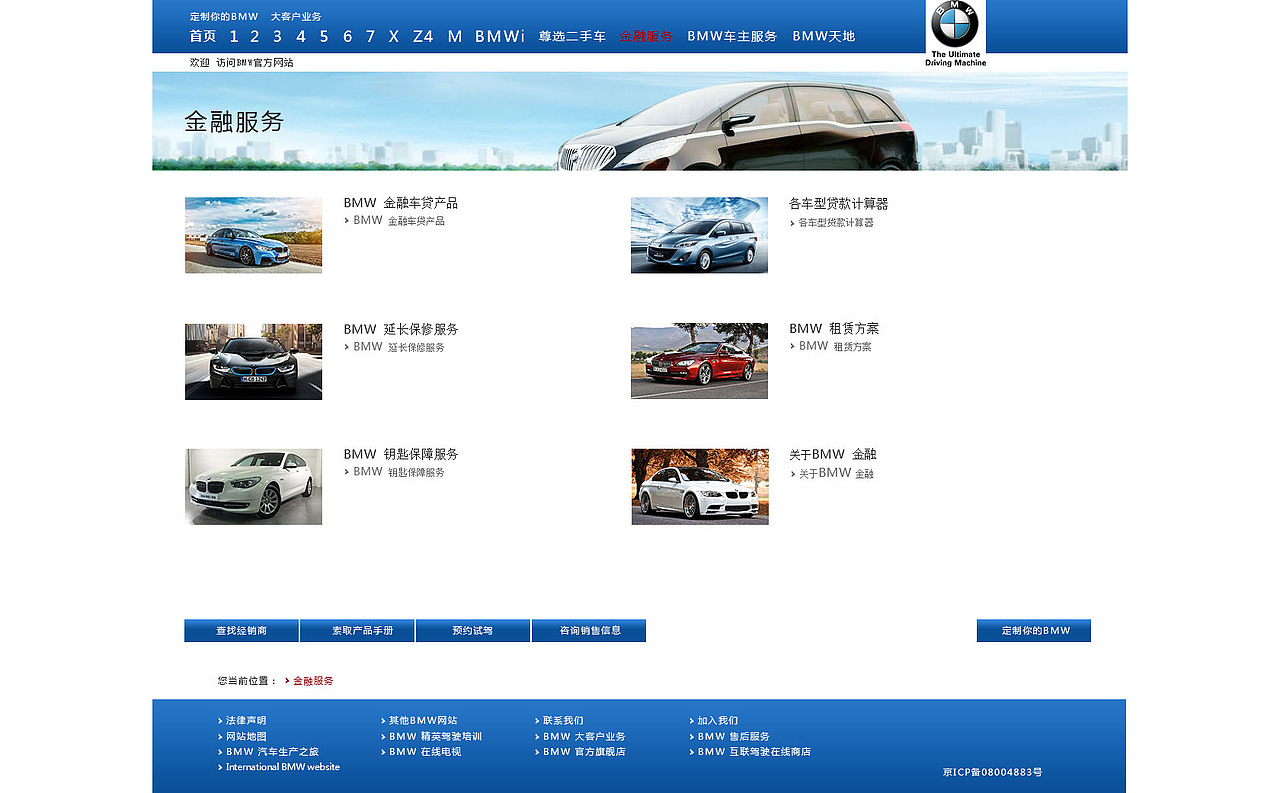Click the BMW 租赁方案 heading
Viewport: 1280px width, 793px height.
pyautogui.click(x=834, y=328)
